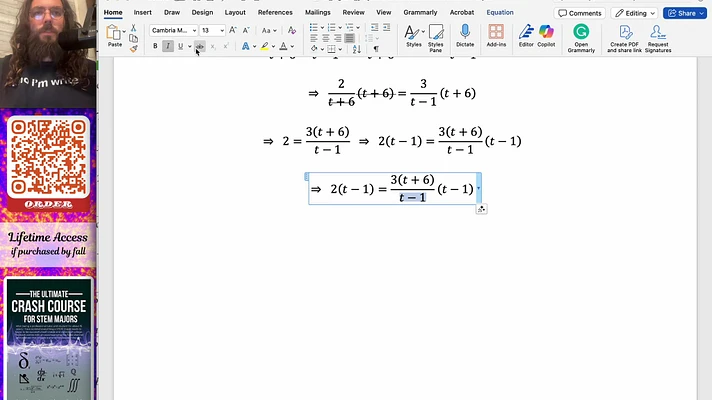Open the Copilot assistant

546,32
